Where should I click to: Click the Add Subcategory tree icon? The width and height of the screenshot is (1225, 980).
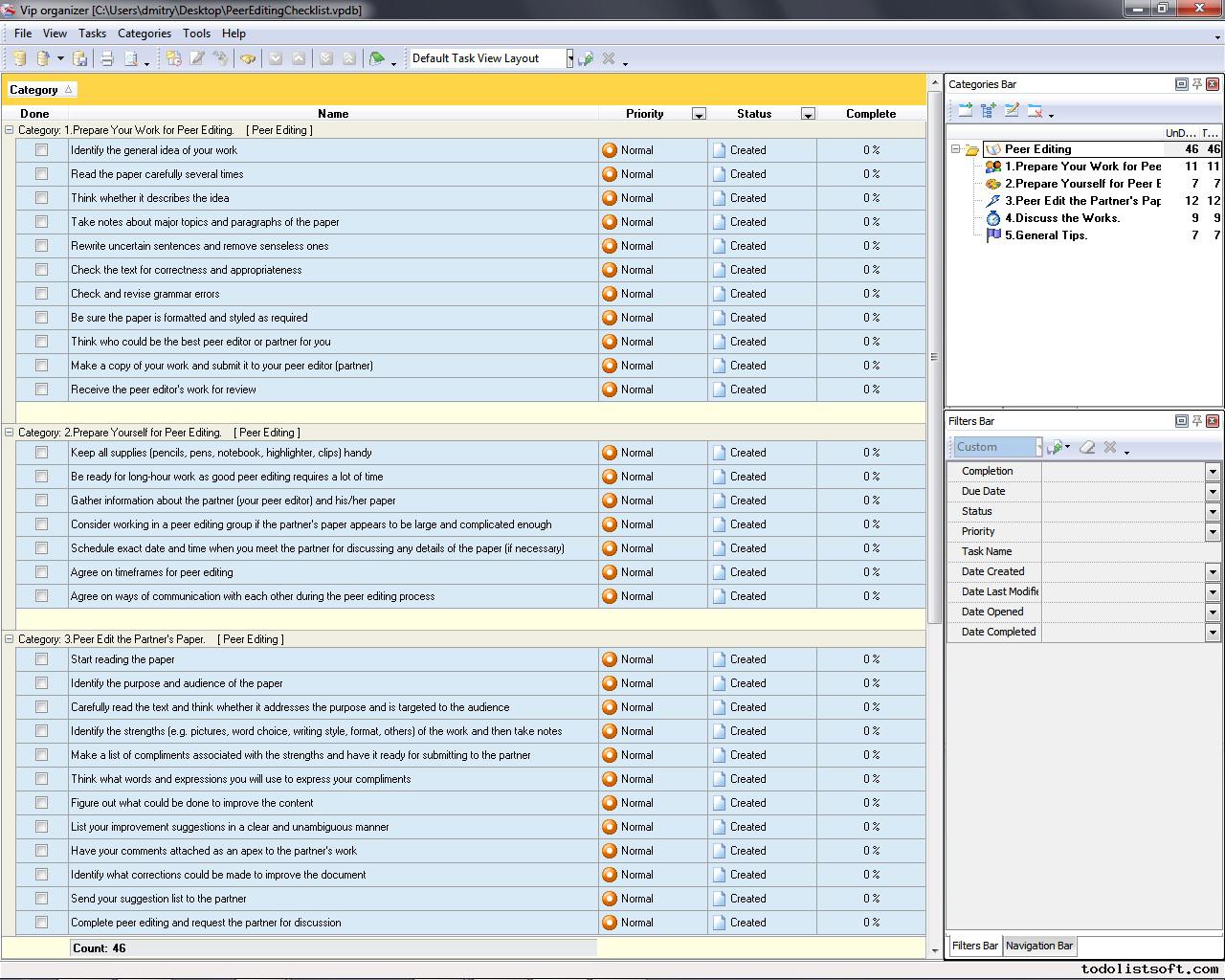pyautogui.click(x=989, y=111)
